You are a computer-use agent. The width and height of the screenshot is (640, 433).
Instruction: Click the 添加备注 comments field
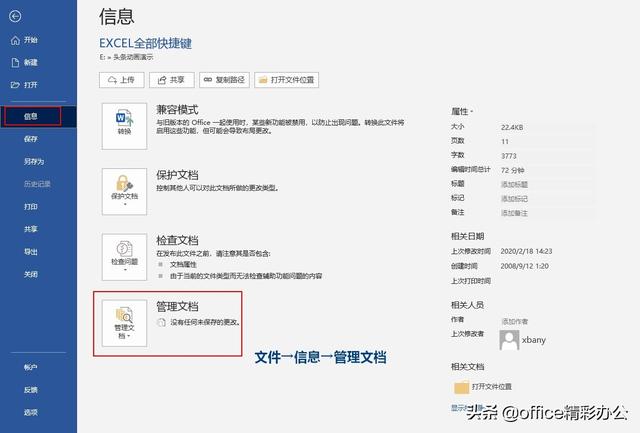coord(514,213)
